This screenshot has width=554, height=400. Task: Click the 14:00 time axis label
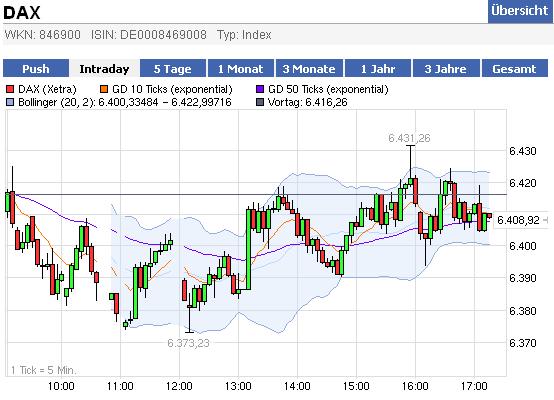point(297,386)
